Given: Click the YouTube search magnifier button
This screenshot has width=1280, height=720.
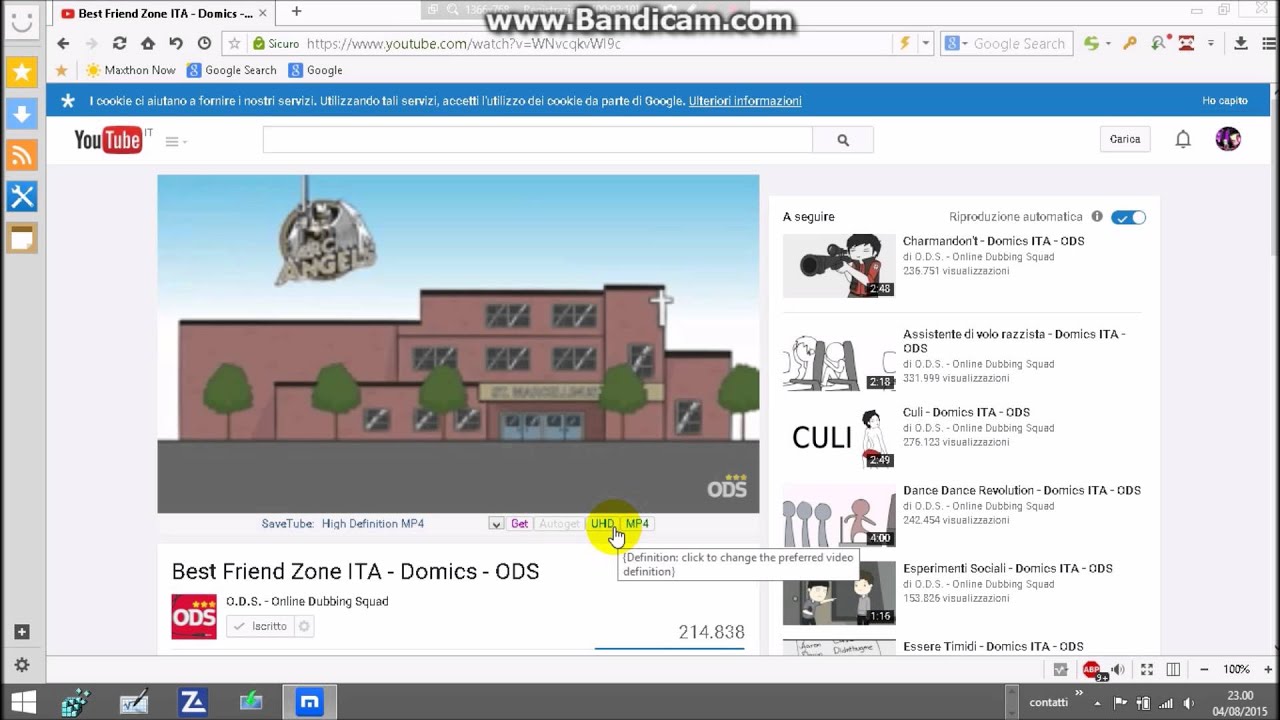Looking at the screenshot, I should [x=843, y=140].
